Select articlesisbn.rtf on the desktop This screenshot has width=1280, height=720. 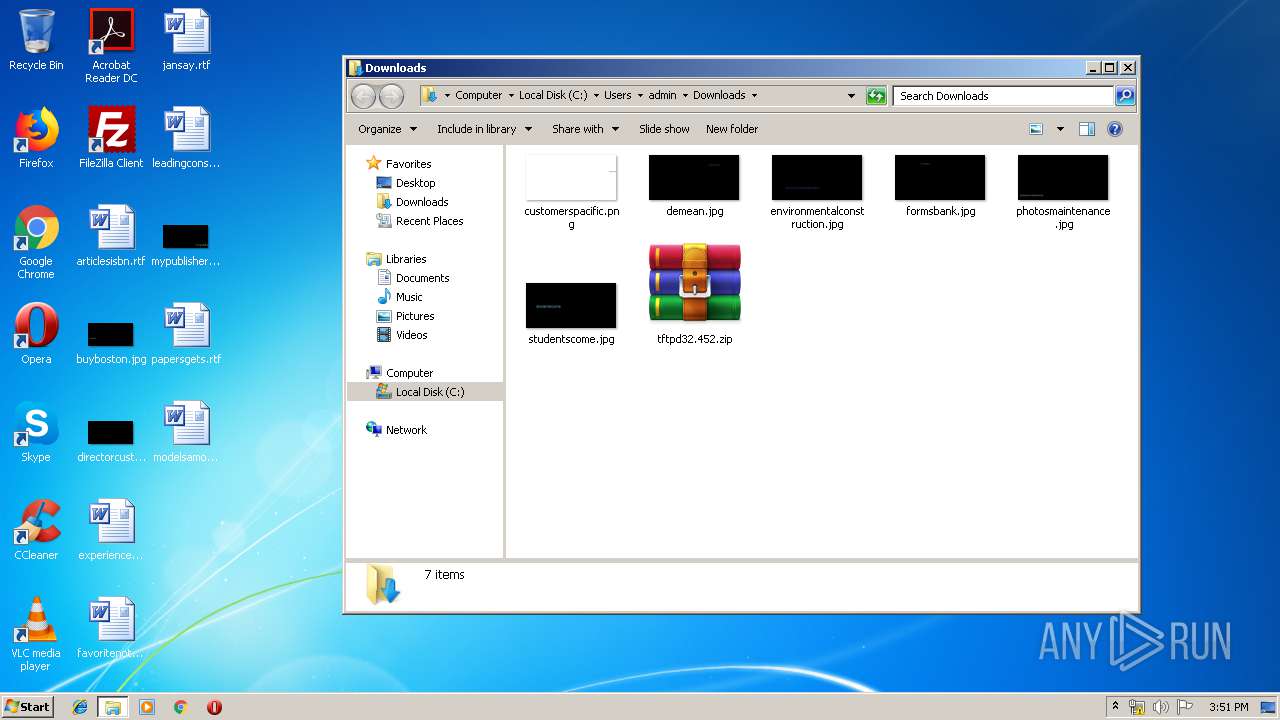111,236
